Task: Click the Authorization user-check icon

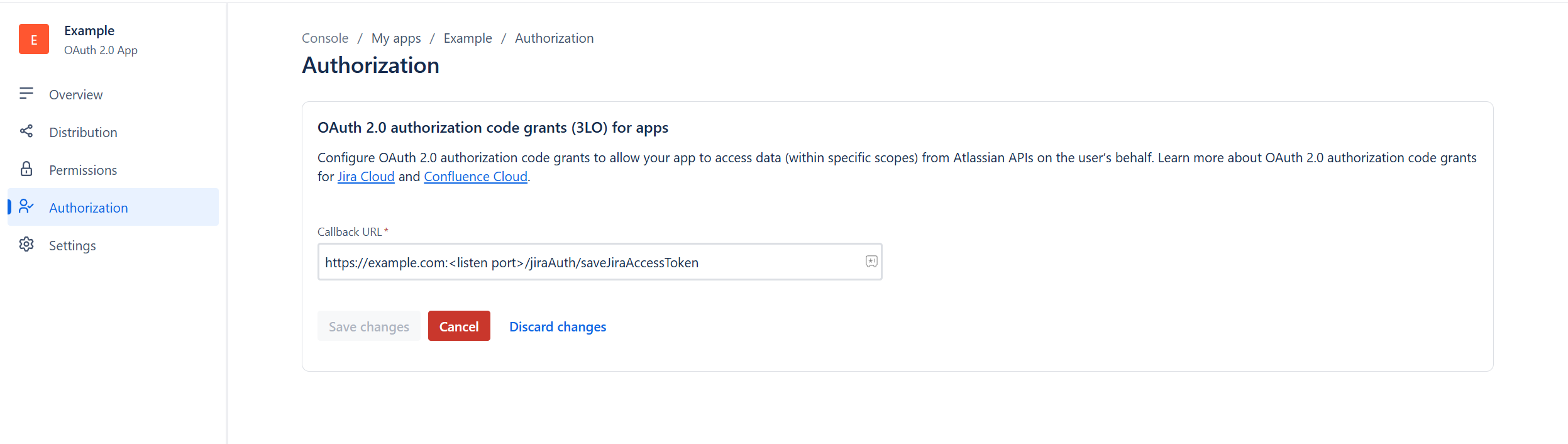Action: coord(26,207)
